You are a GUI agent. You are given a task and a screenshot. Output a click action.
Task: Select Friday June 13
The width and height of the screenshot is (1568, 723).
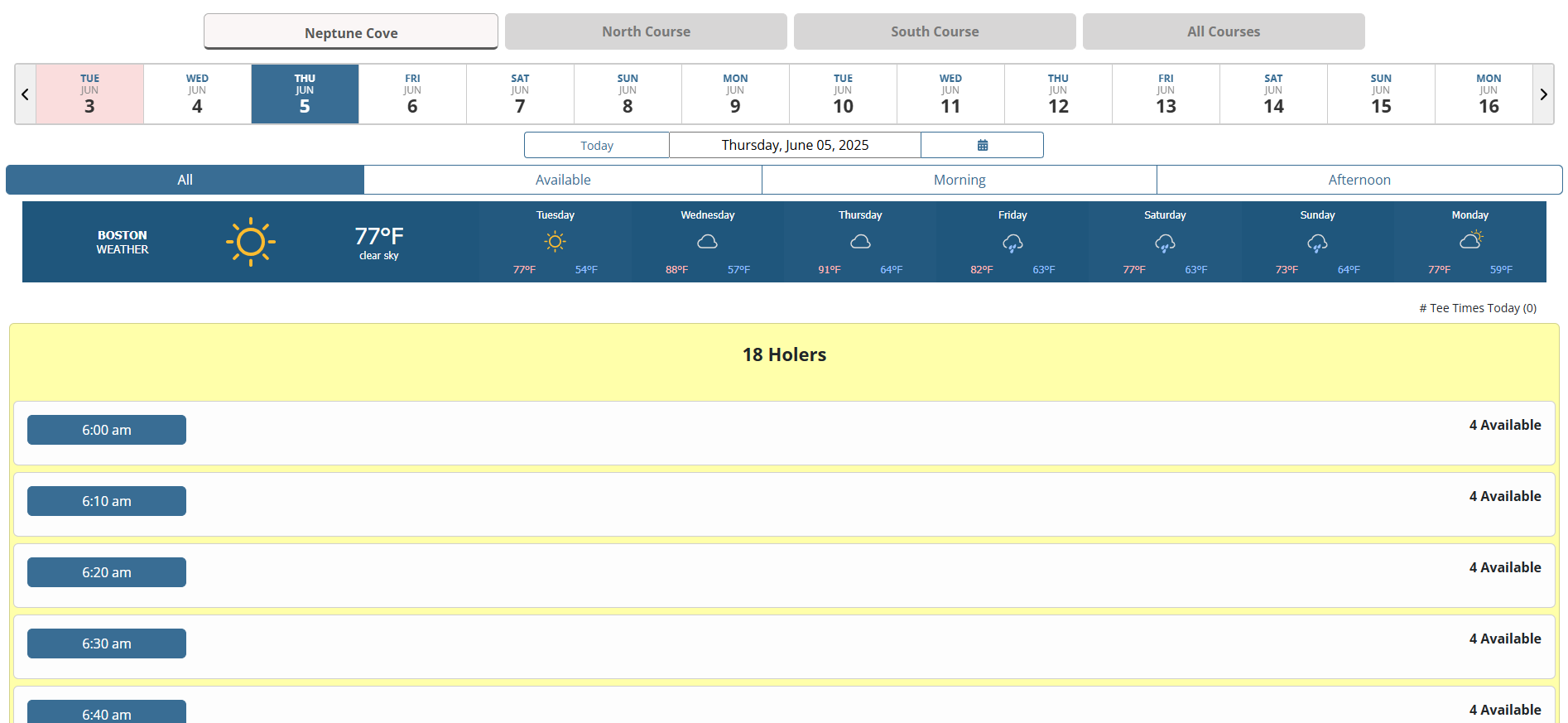click(x=1166, y=94)
